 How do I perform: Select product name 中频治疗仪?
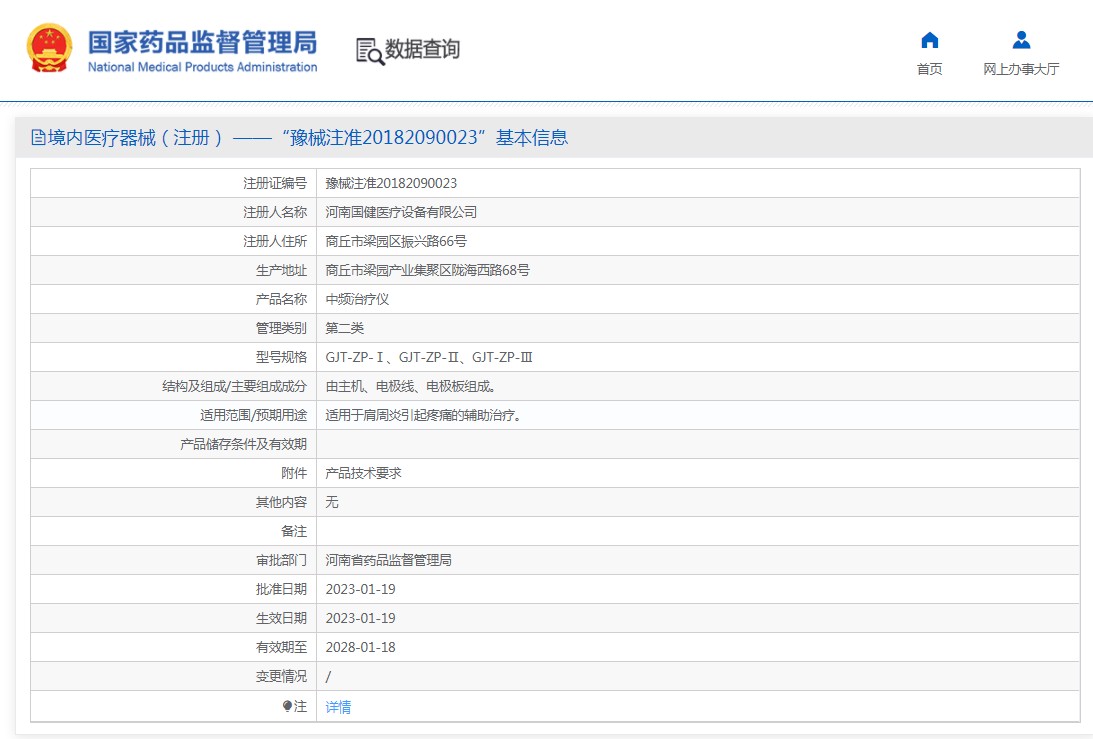pos(357,299)
